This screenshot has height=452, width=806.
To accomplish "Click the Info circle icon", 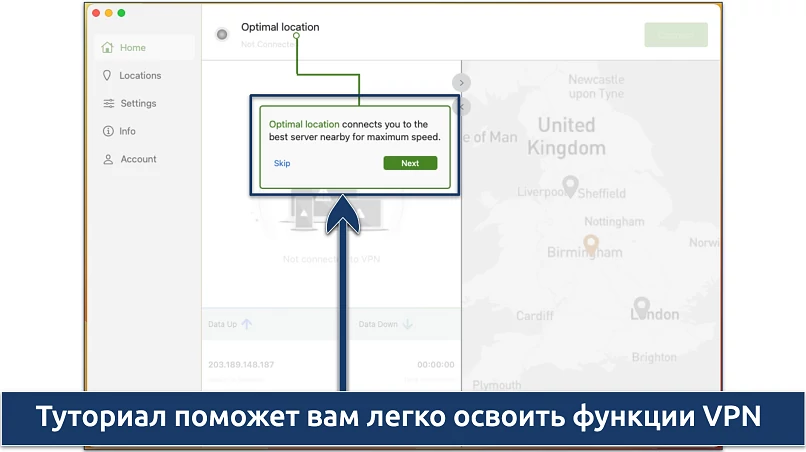I will point(108,131).
